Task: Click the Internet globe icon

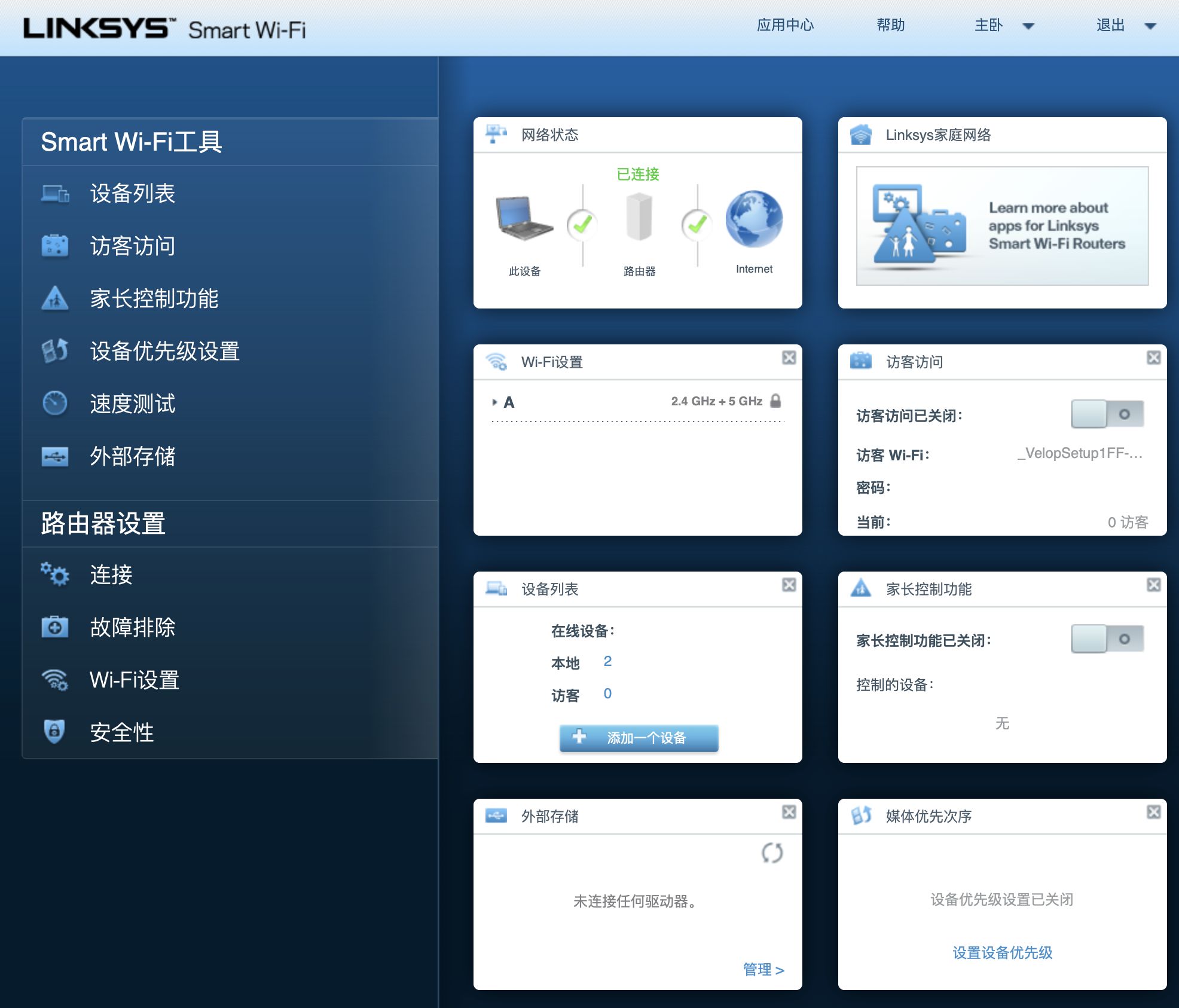Action: coord(754,219)
